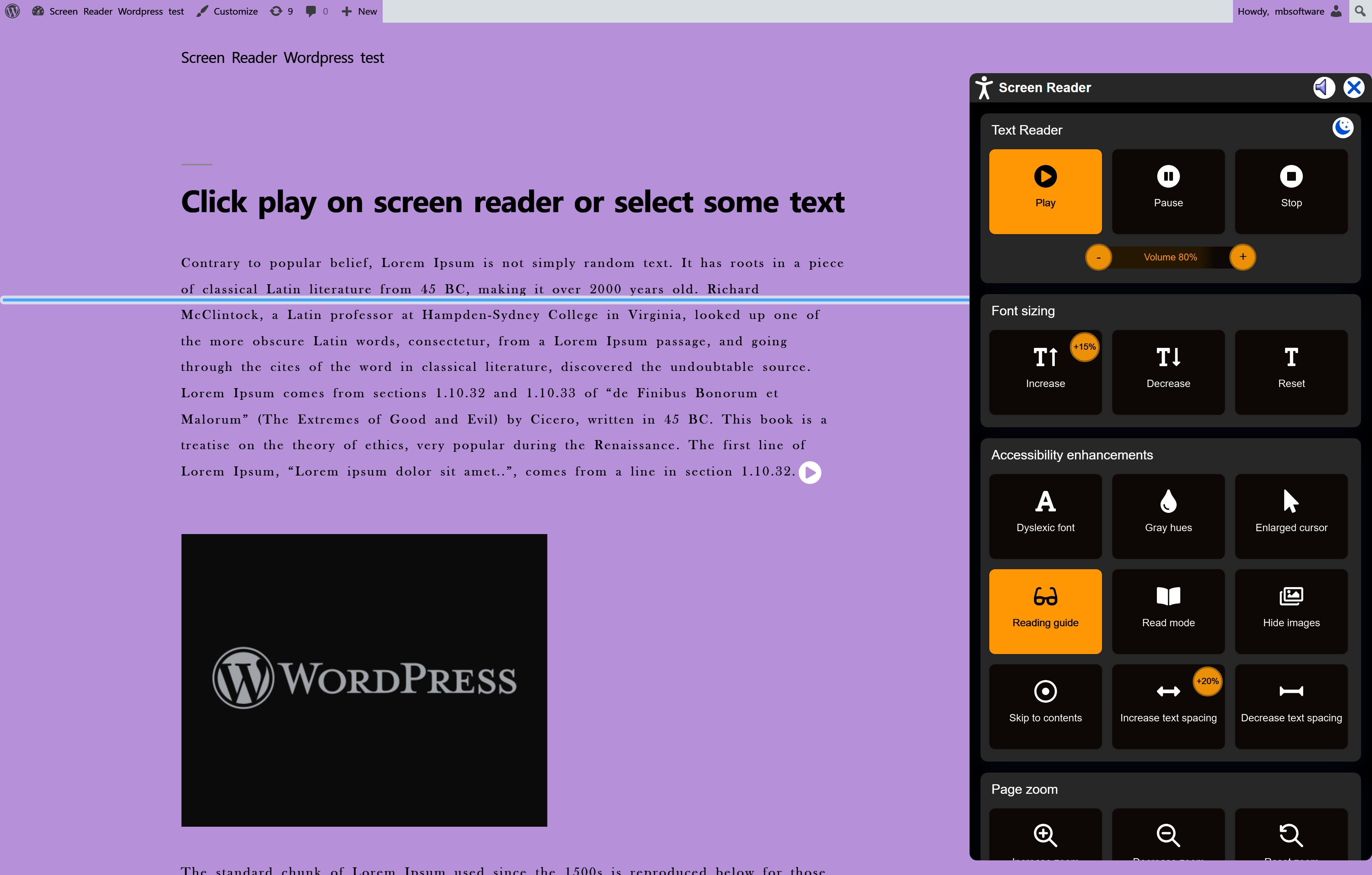Viewport: 1372px width, 875px height.
Task: Click Skip to contents
Action: click(1045, 706)
